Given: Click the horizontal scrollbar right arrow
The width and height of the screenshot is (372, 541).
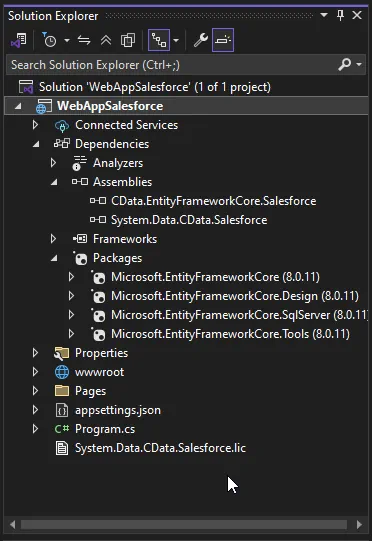Looking at the screenshot, I should [359, 525].
